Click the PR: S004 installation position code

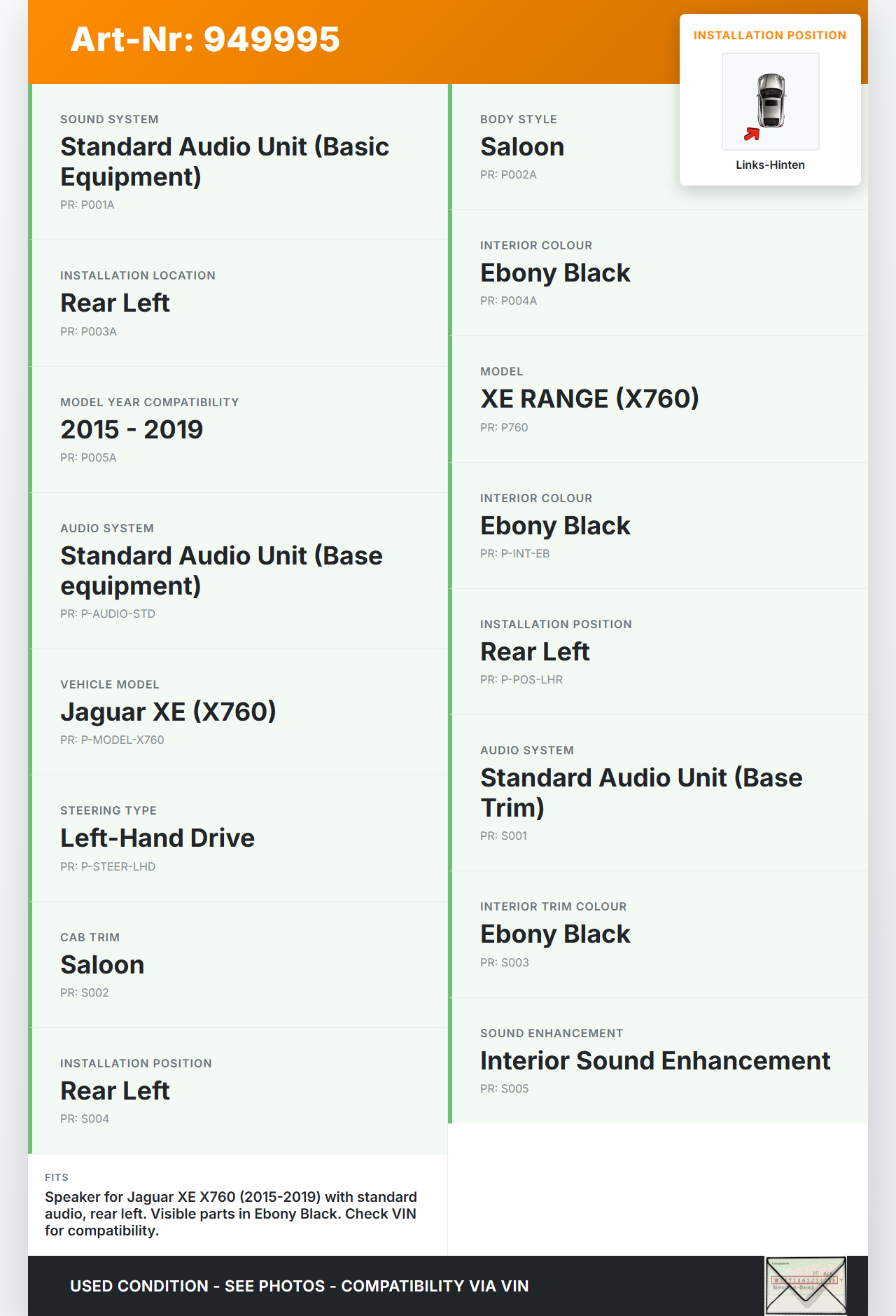coord(85,1119)
